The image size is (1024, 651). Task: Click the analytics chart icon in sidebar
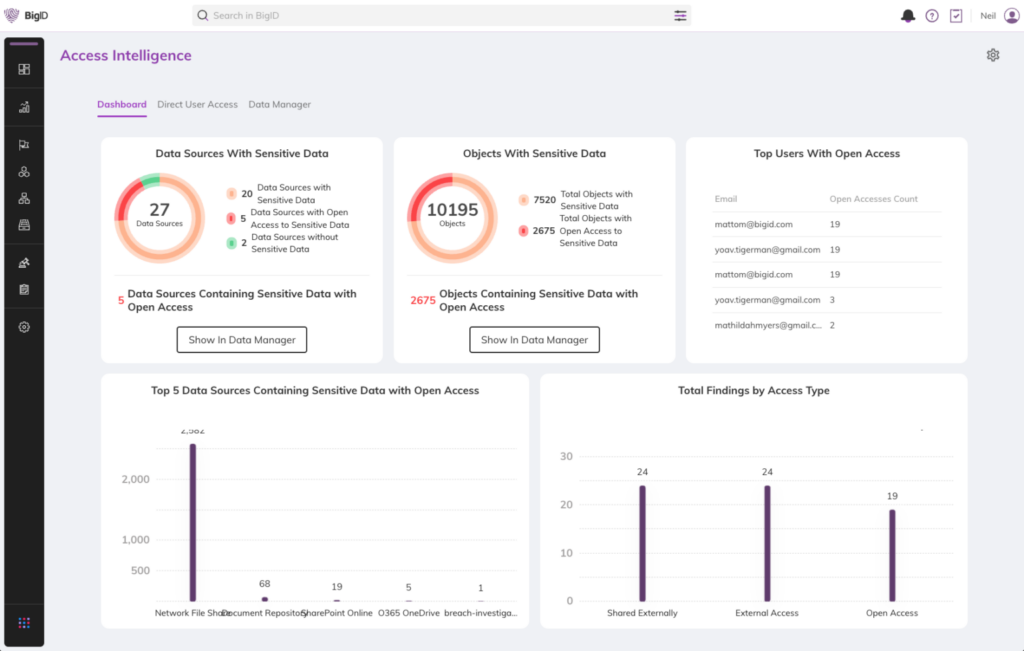point(24,107)
